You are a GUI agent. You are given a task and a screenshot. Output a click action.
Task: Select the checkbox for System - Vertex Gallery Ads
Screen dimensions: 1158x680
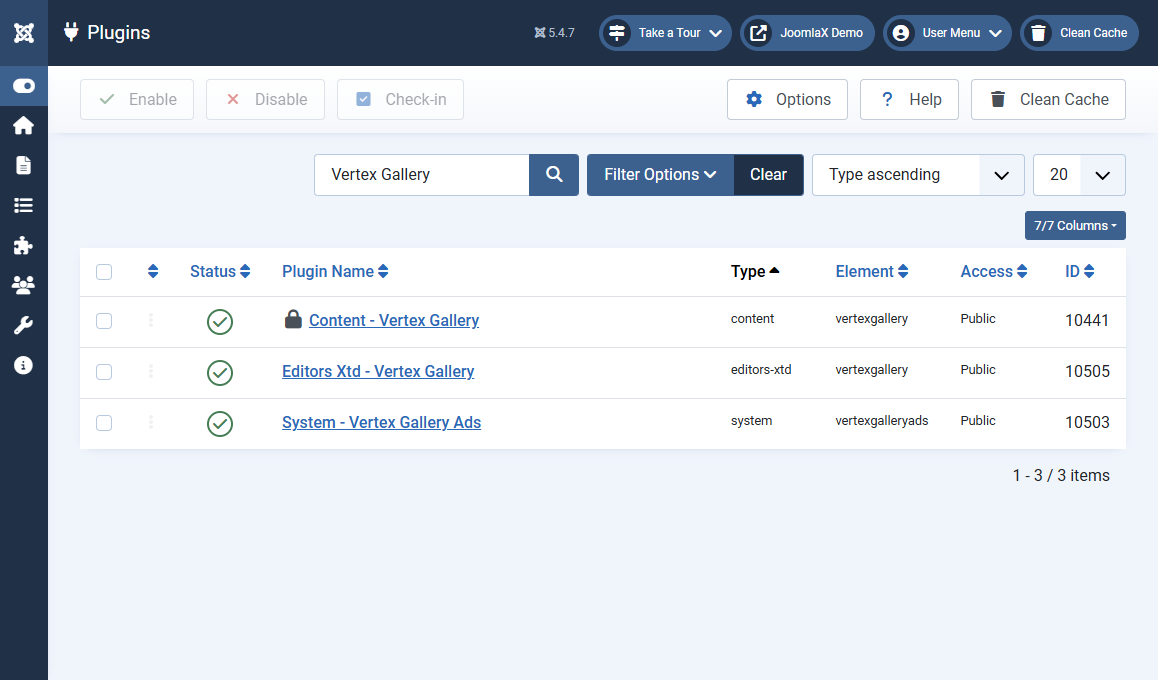[x=104, y=423]
